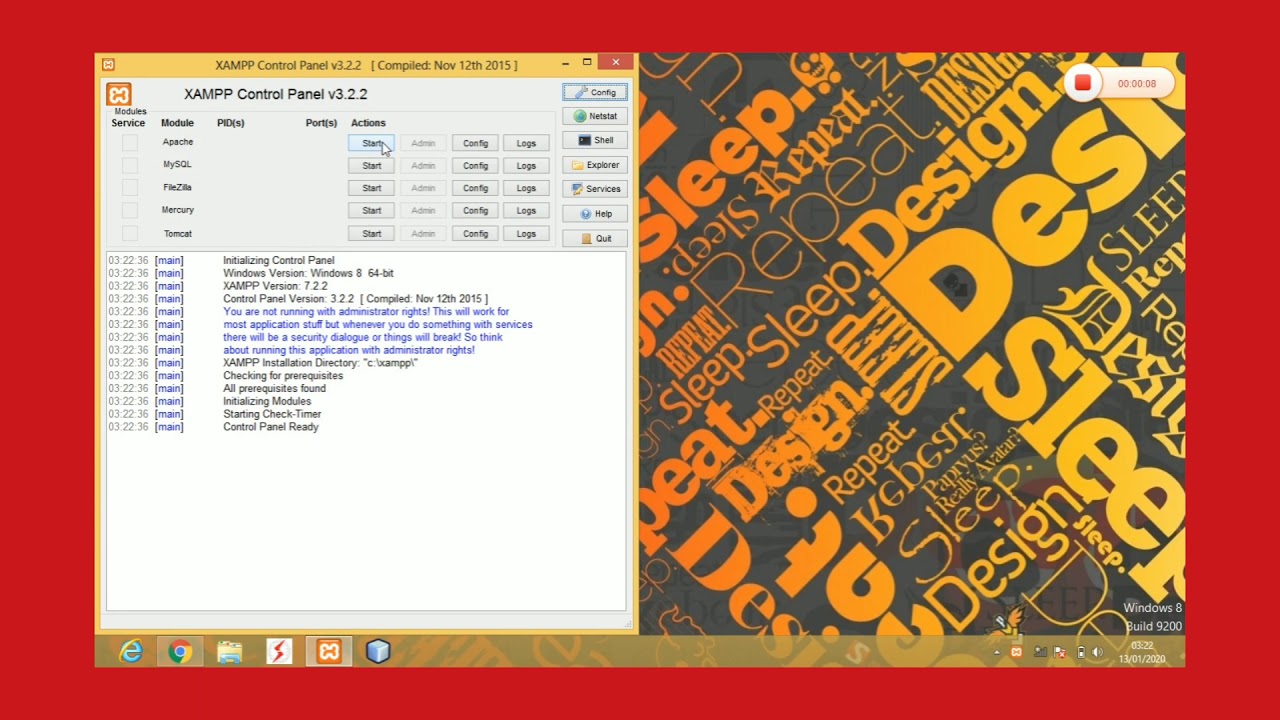Screen dimensions: 1280x720
Task: Toggle the Mercury service checkbox
Action: tap(130, 210)
